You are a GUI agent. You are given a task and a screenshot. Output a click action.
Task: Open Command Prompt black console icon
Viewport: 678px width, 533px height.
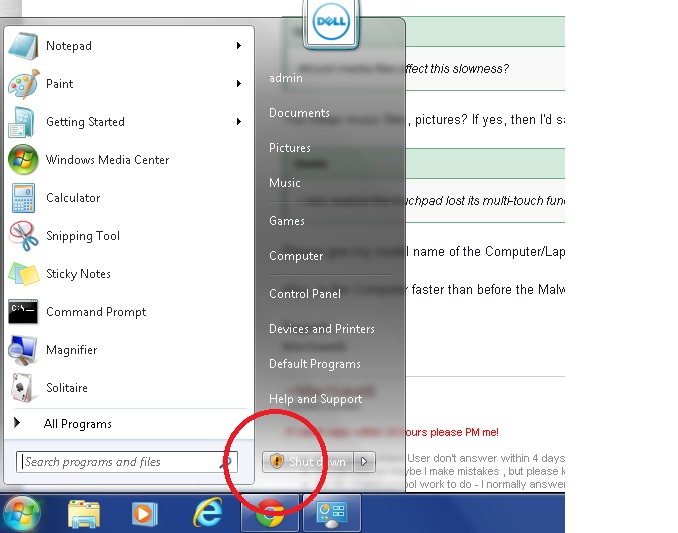[23, 312]
